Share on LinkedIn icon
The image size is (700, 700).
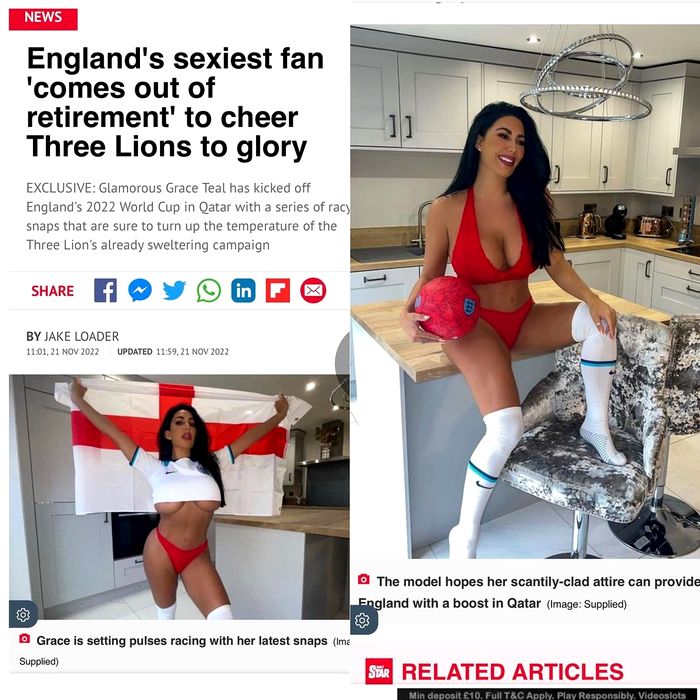243,291
